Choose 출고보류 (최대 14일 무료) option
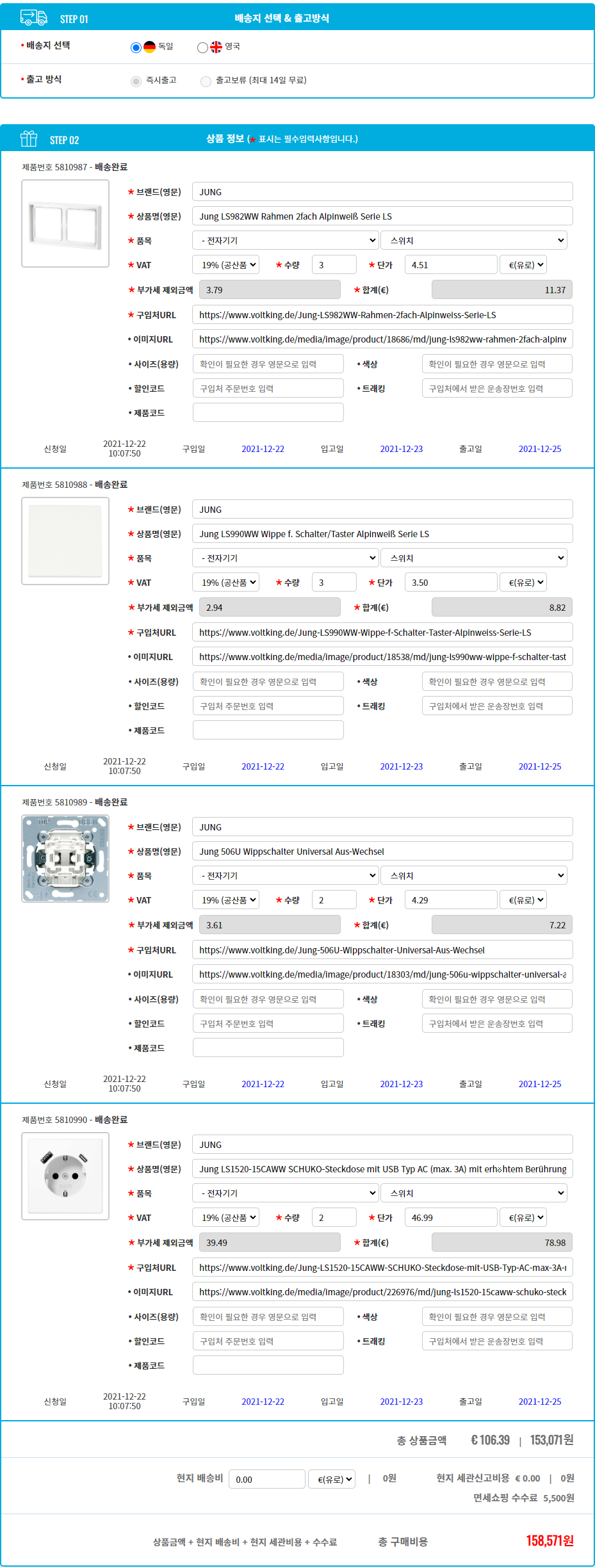Screen dimensions: 595x1568 (x=206, y=81)
